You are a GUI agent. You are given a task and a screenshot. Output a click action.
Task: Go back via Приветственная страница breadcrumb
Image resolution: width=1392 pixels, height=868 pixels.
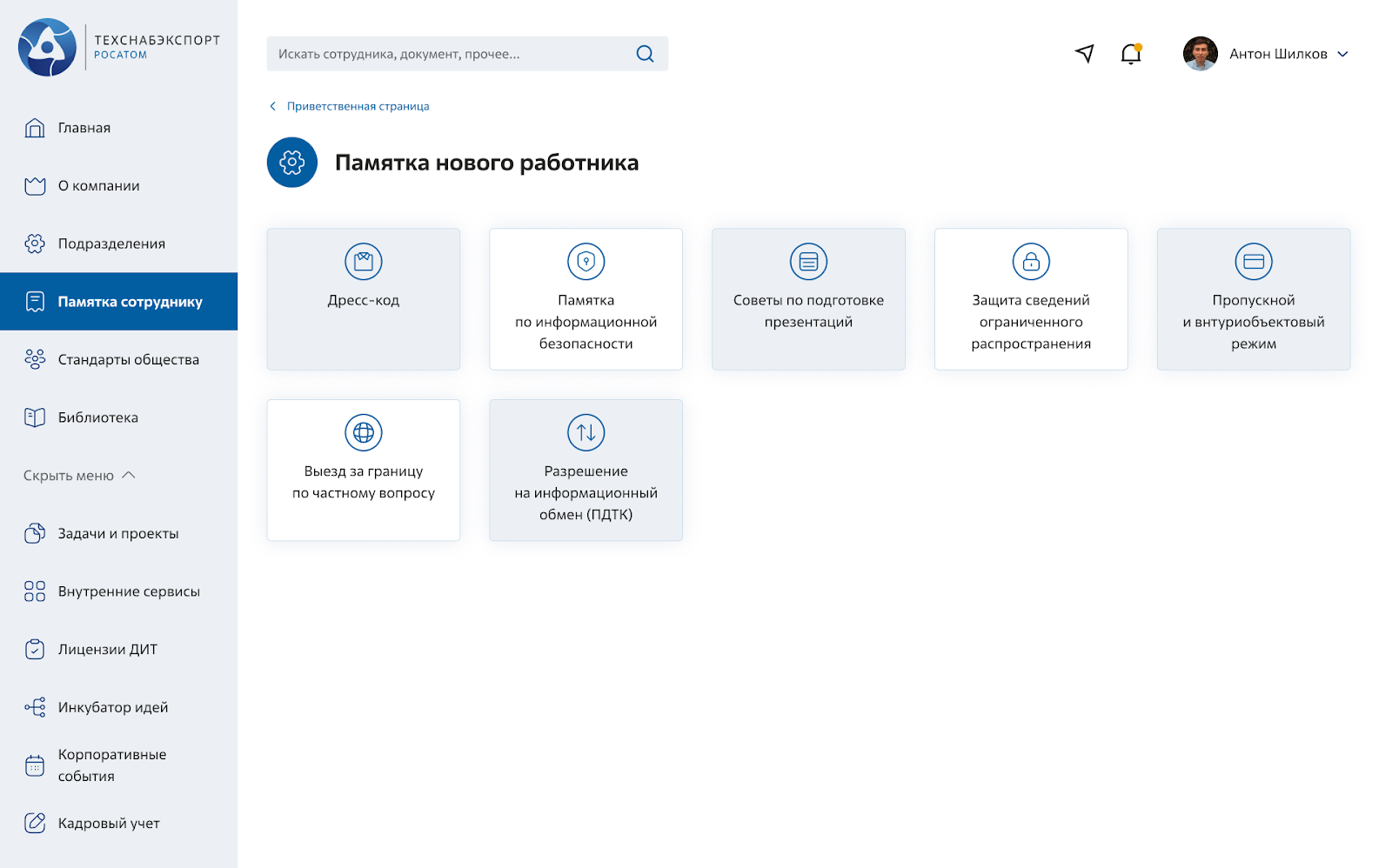(x=357, y=106)
